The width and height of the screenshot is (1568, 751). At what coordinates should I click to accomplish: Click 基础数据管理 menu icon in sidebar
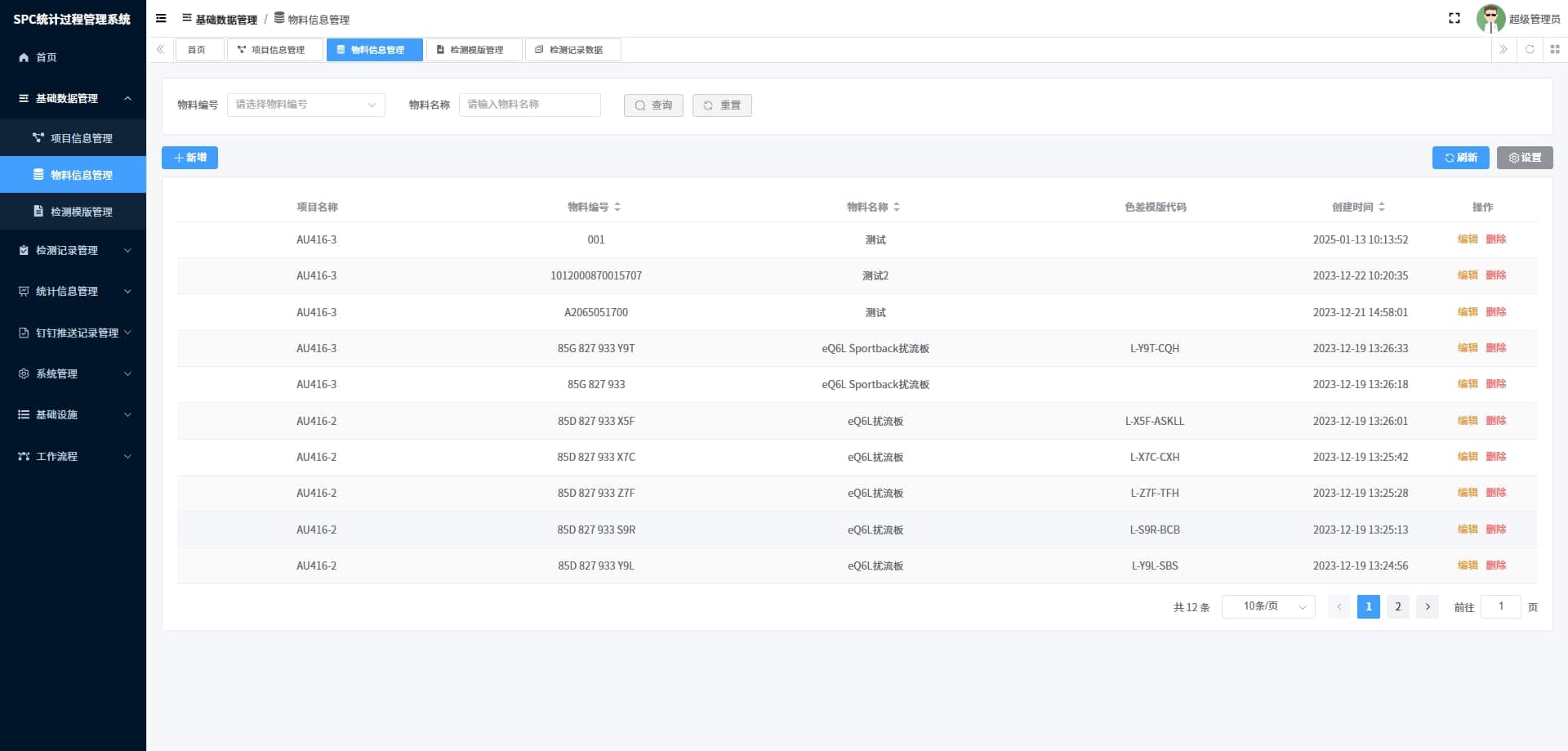click(24, 98)
